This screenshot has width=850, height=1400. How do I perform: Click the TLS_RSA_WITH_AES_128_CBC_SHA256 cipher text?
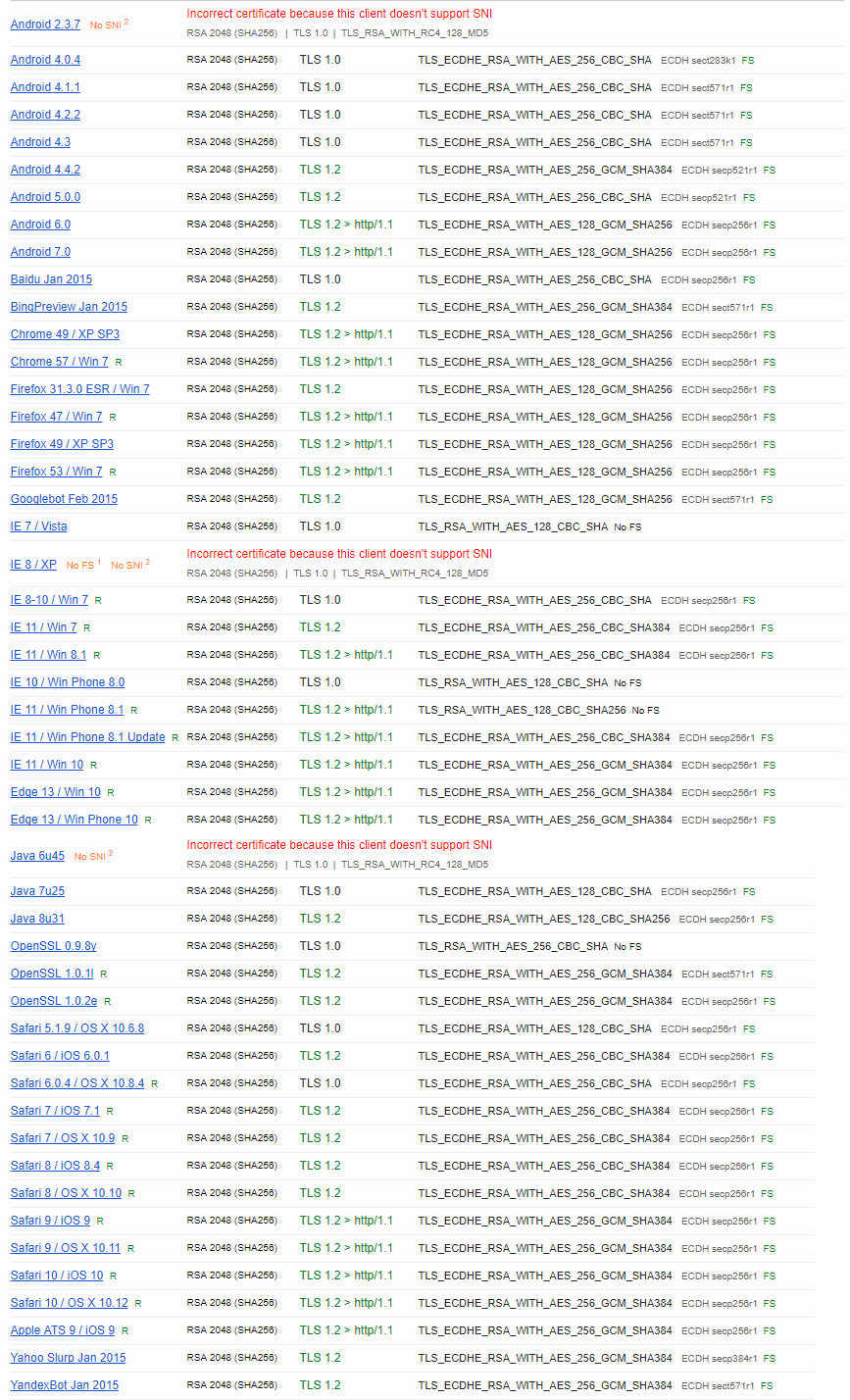[522, 710]
